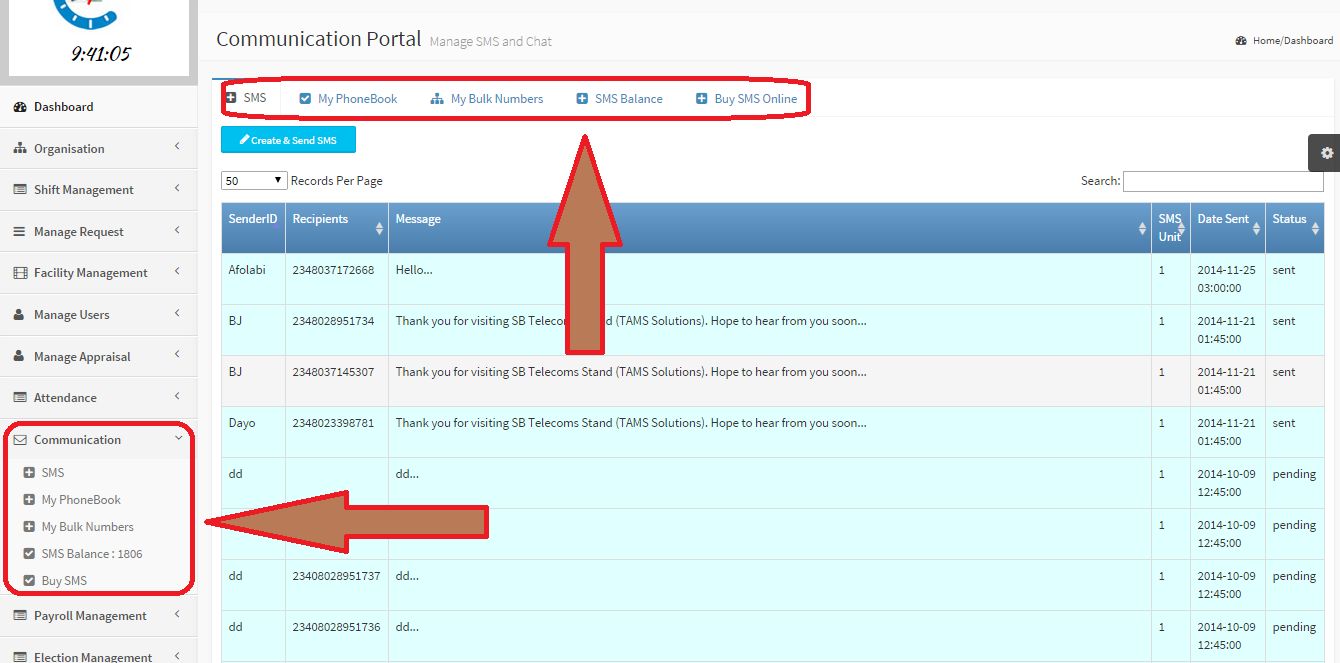Click the Manage Users person icon
1340x663 pixels.
coord(20,315)
